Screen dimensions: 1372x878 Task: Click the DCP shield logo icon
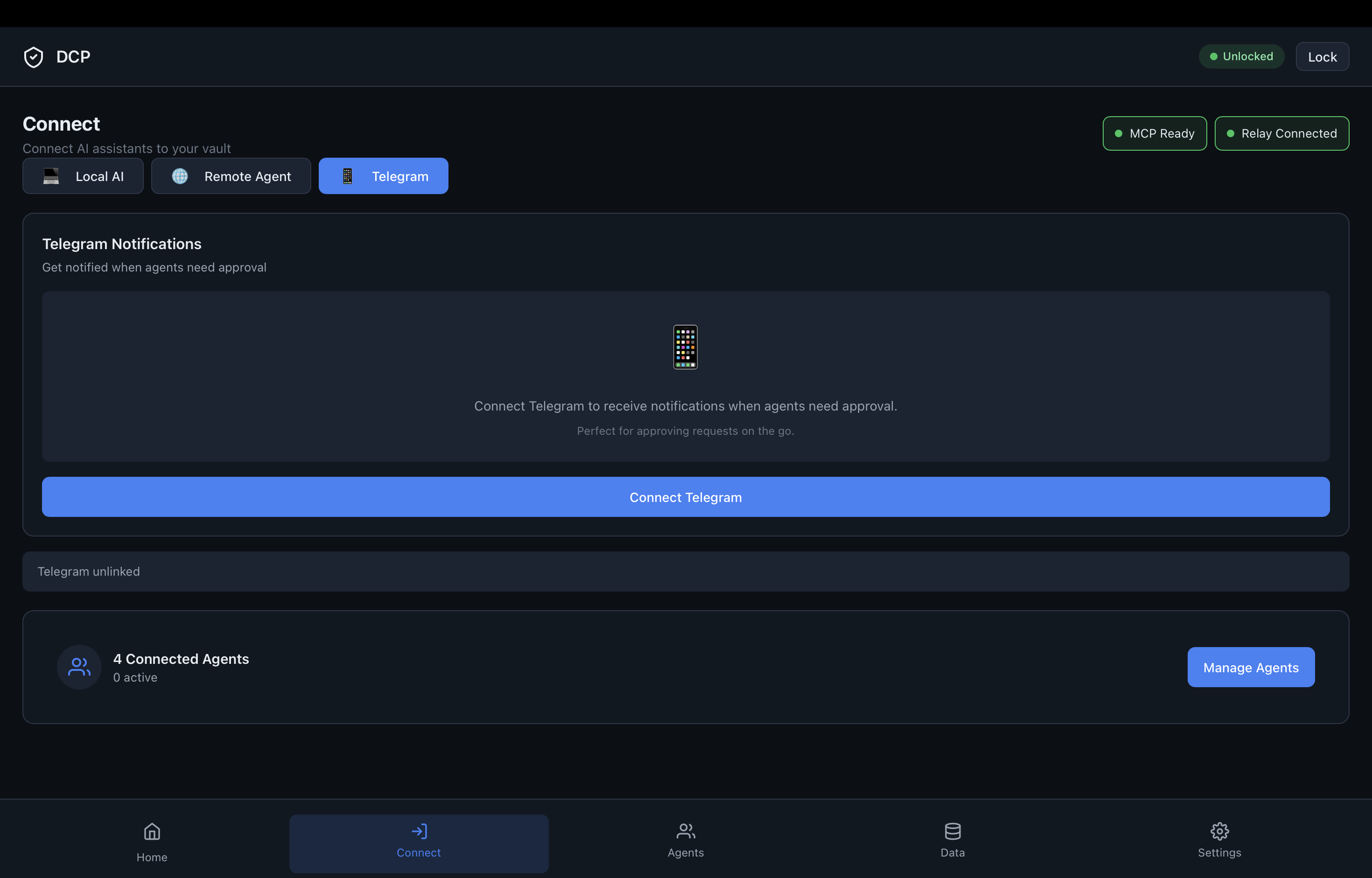(x=34, y=57)
